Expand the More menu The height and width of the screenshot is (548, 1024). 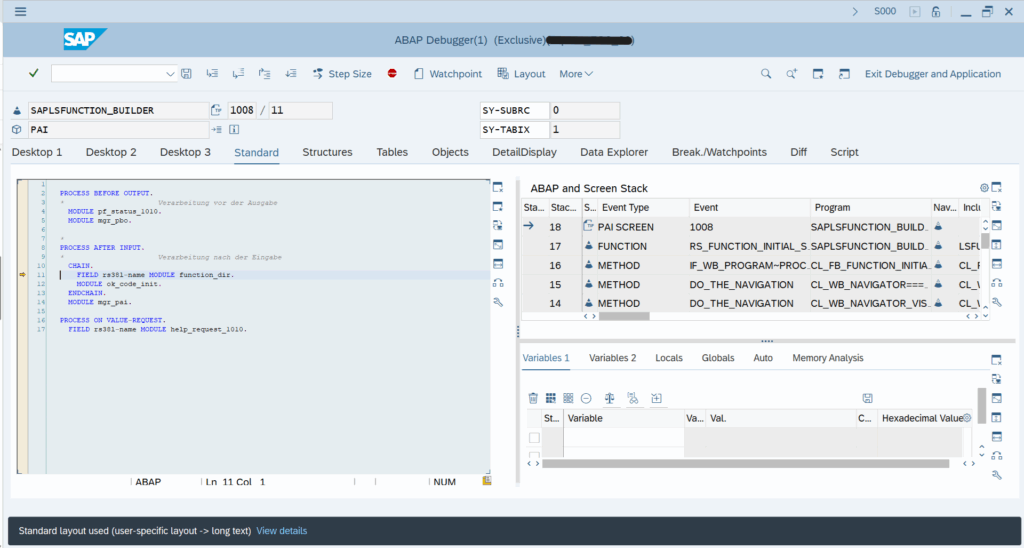click(x=576, y=74)
